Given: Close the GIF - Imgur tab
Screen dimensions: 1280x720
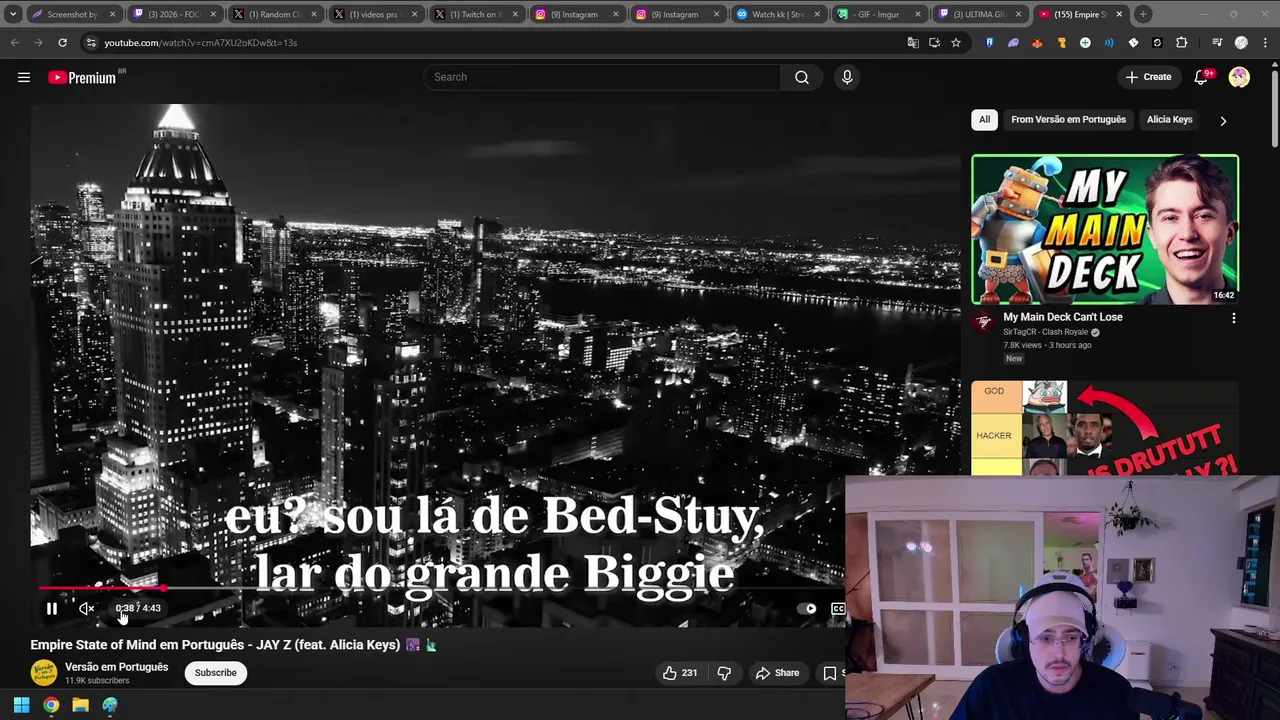Looking at the screenshot, I should (918, 14).
